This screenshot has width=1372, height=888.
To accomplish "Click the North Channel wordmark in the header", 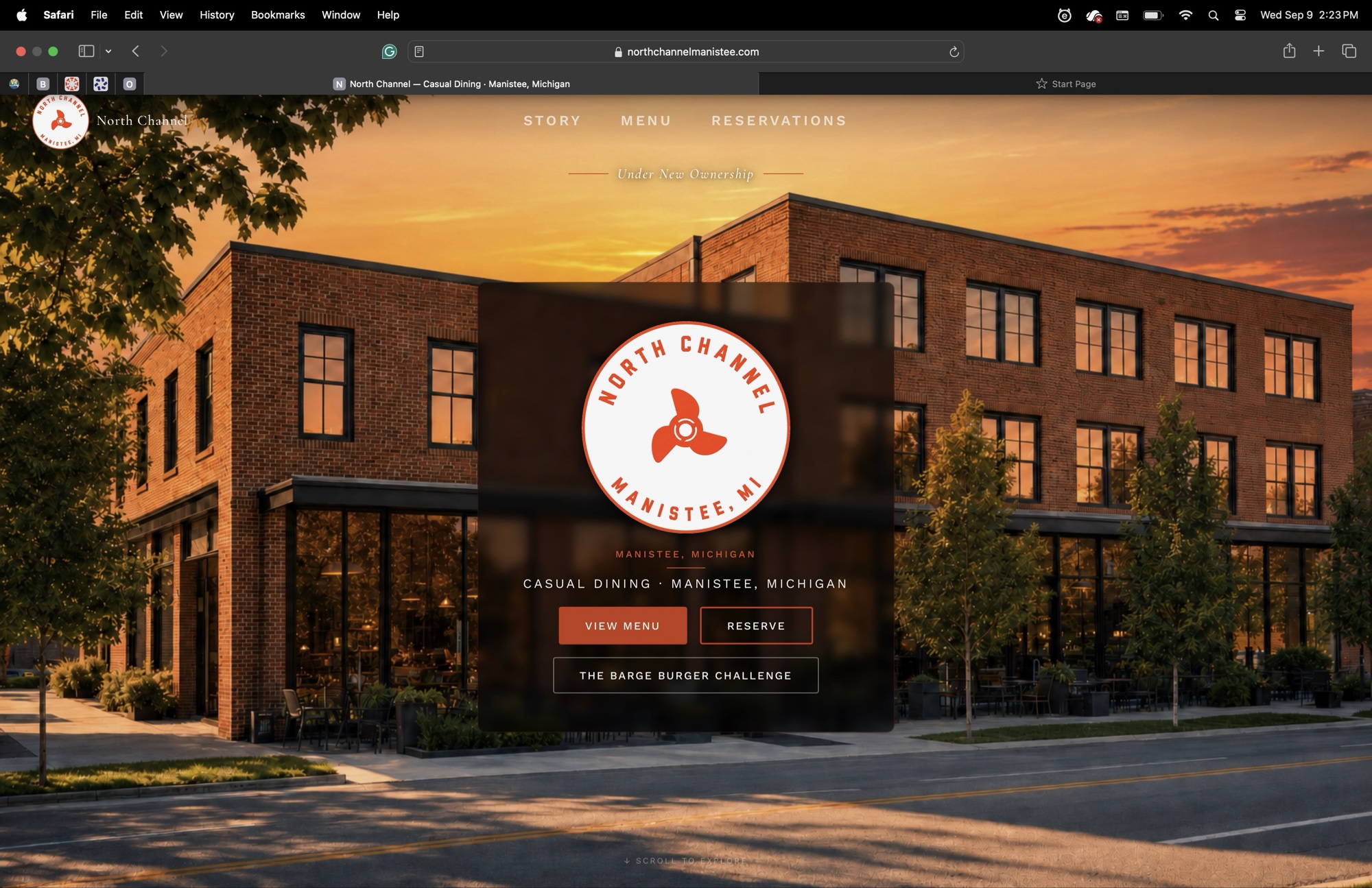I will point(142,121).
